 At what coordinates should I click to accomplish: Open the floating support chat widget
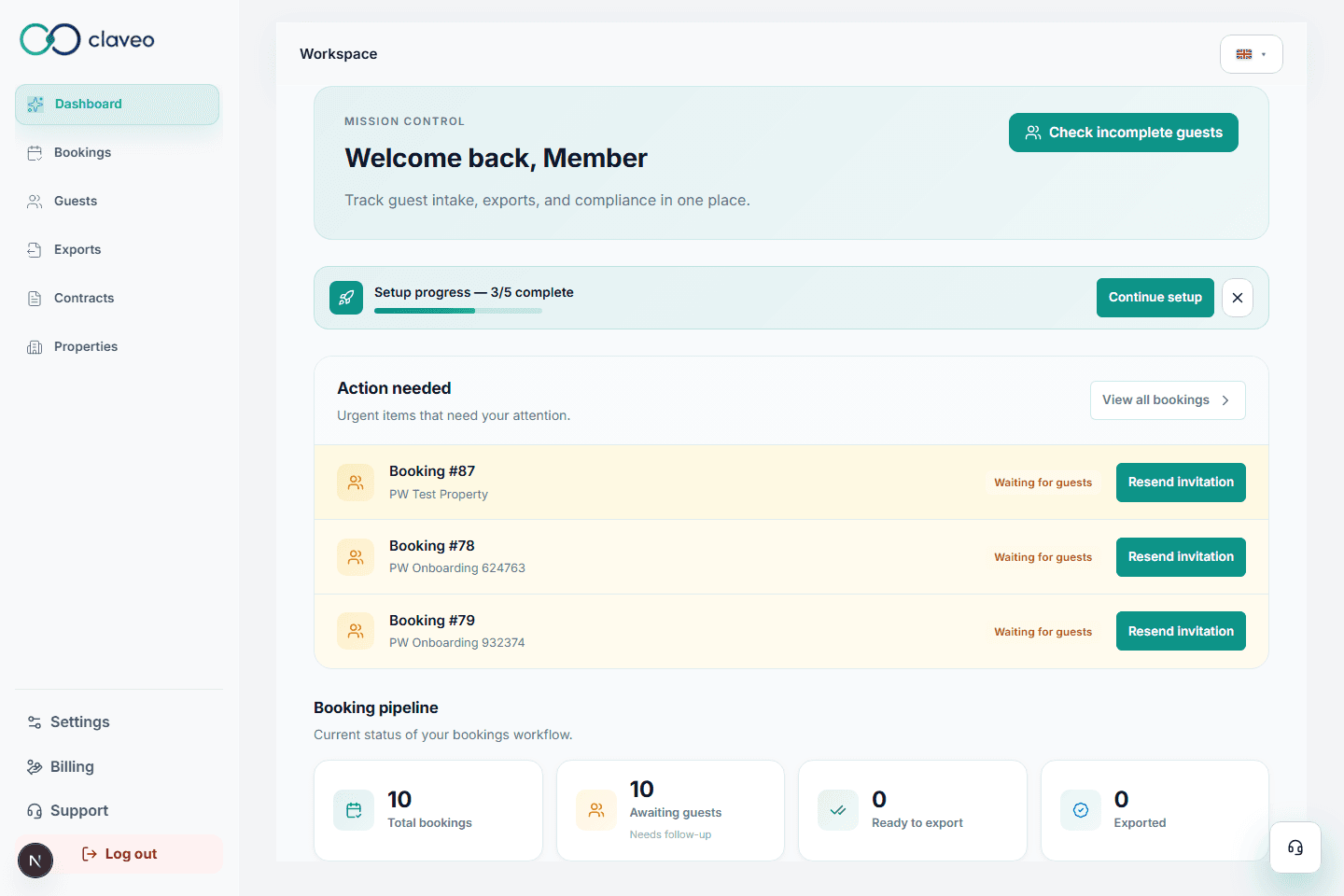coord(1295,847)
